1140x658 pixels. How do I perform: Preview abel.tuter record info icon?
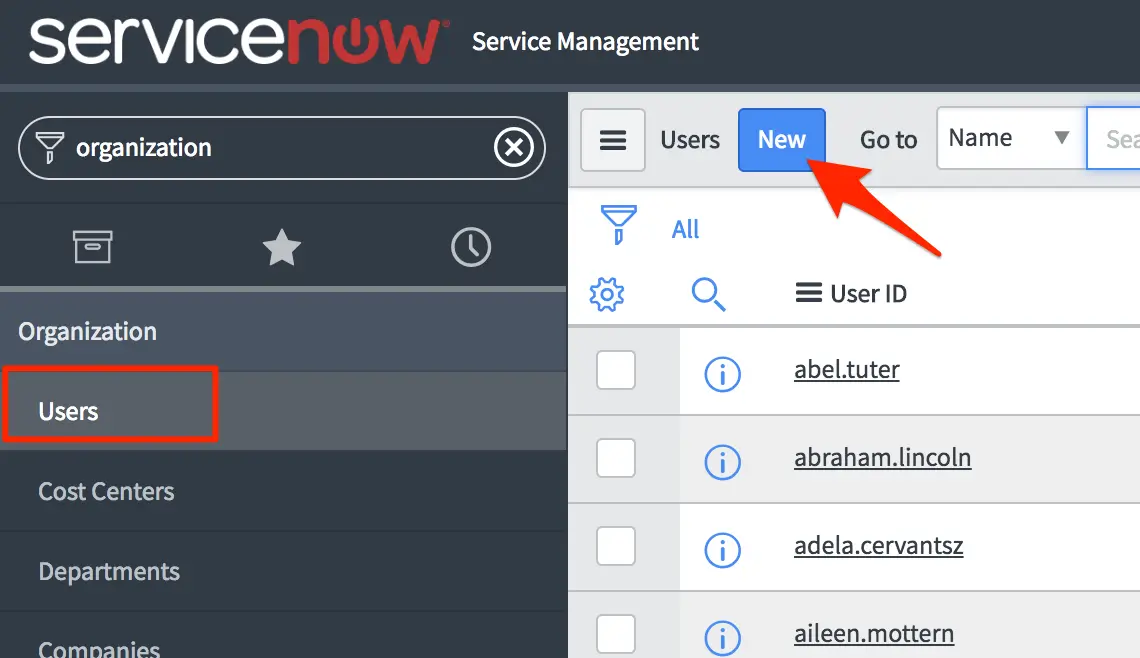coord(723,374)
